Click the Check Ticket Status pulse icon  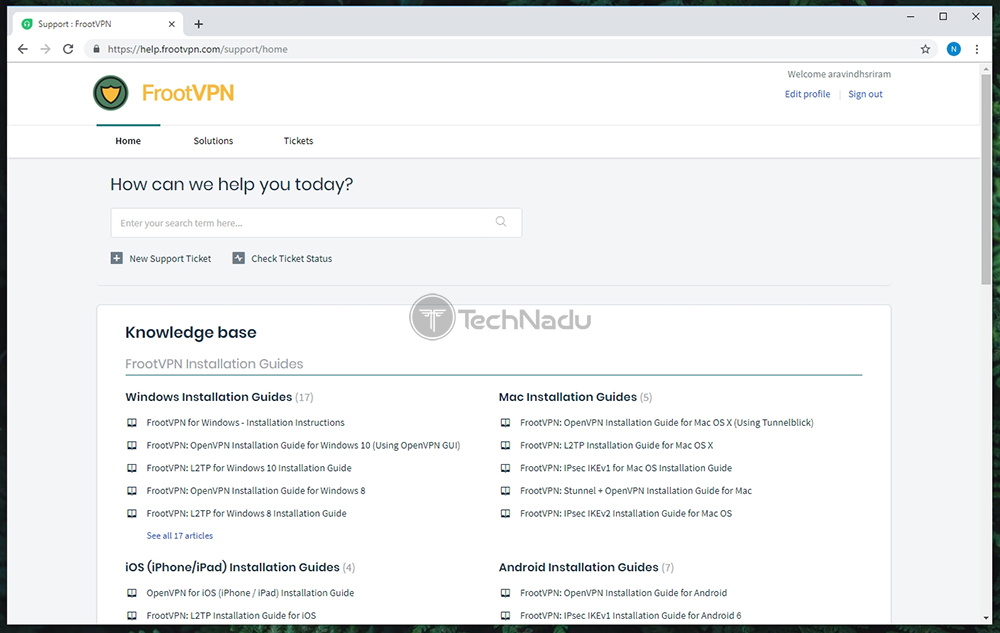[x=239, y=258]
